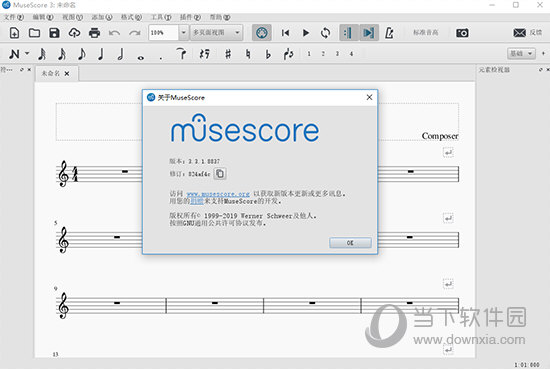Open the 编辑 menu
Screen dimensions: 550x369
[43, 17]
